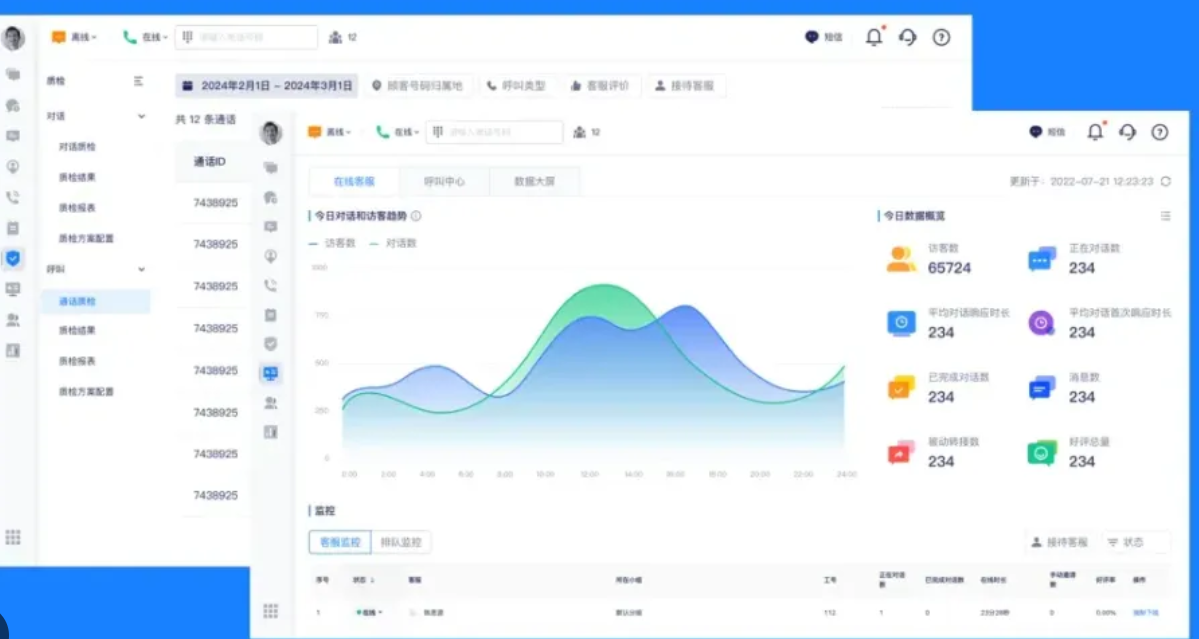Switch monitoring view to 排队监控

pyautogui.click(x=400, y=542)
